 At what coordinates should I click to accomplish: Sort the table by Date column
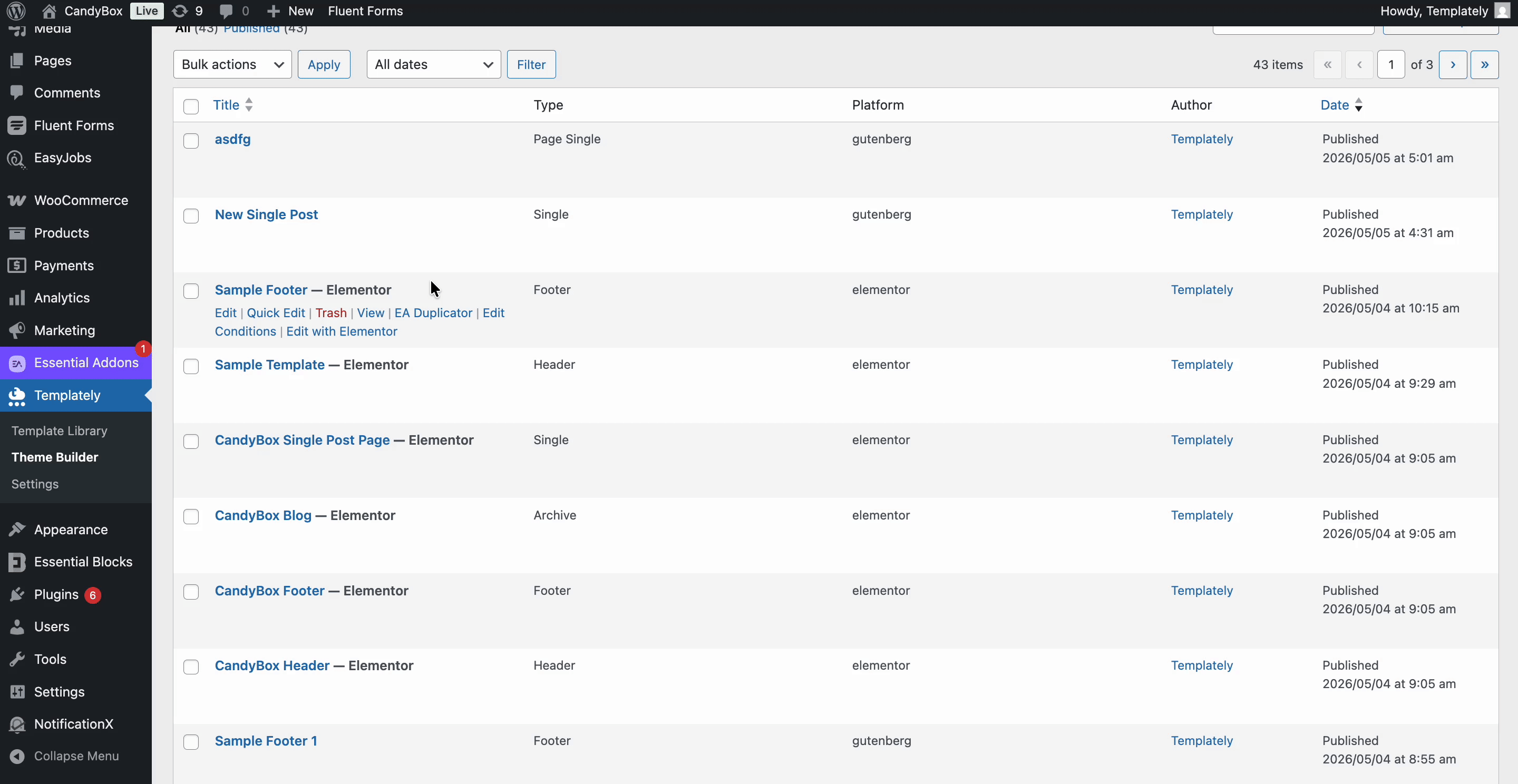point(1341,105)
